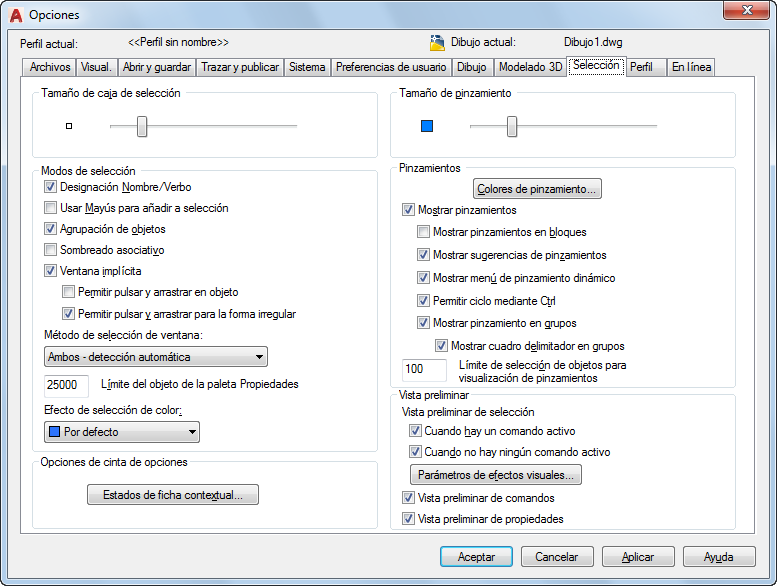The width and height of the screenshot is (777, 586).
Task: Click the pickbox size preview square
Action: [69, 126]
